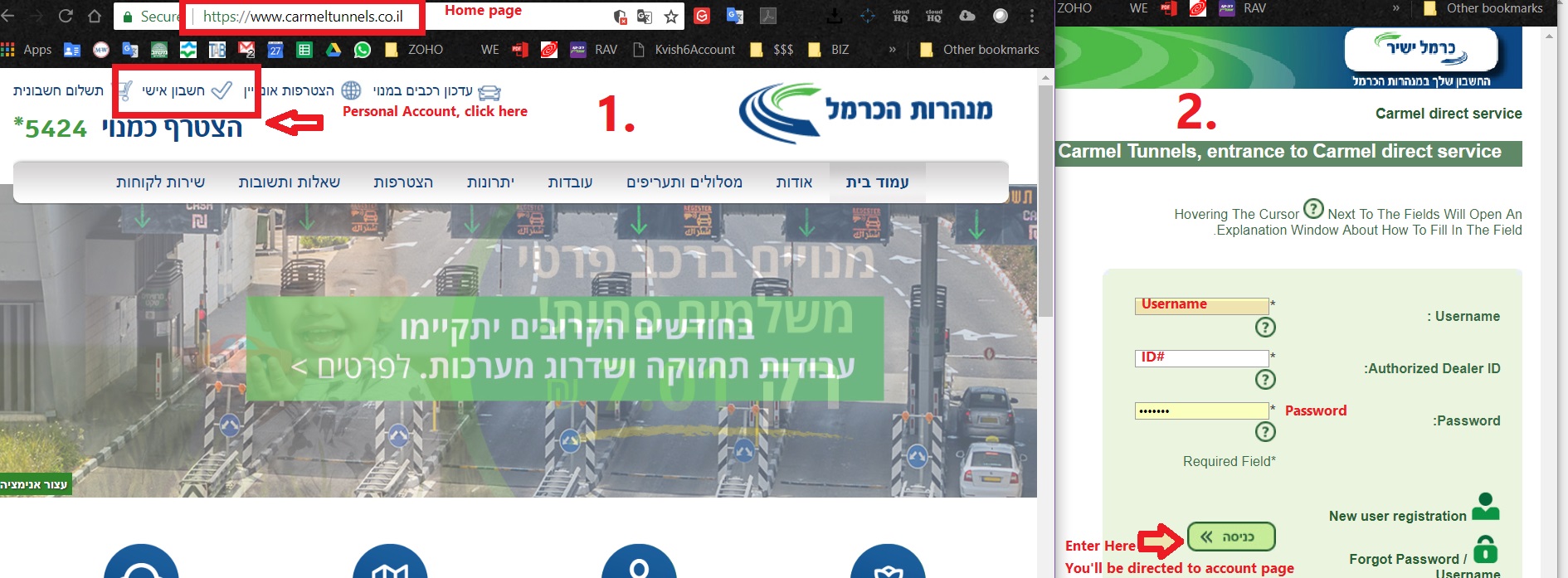This screenshot has width=1568, height=578.
Task: Click the translate-page icon inside the address bar
Action: 645,17
